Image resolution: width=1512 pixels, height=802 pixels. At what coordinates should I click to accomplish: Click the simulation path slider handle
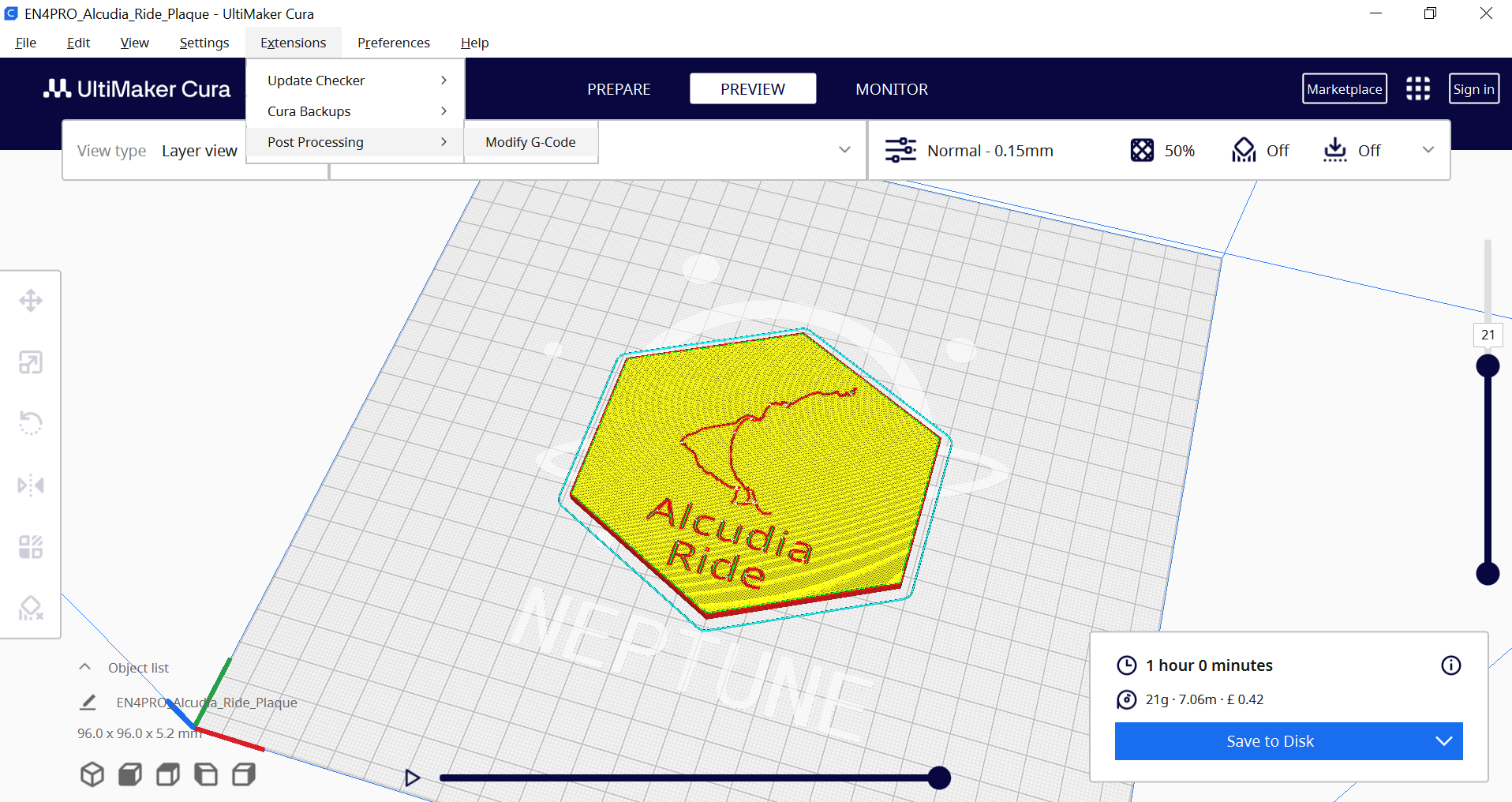pos(939,778)
